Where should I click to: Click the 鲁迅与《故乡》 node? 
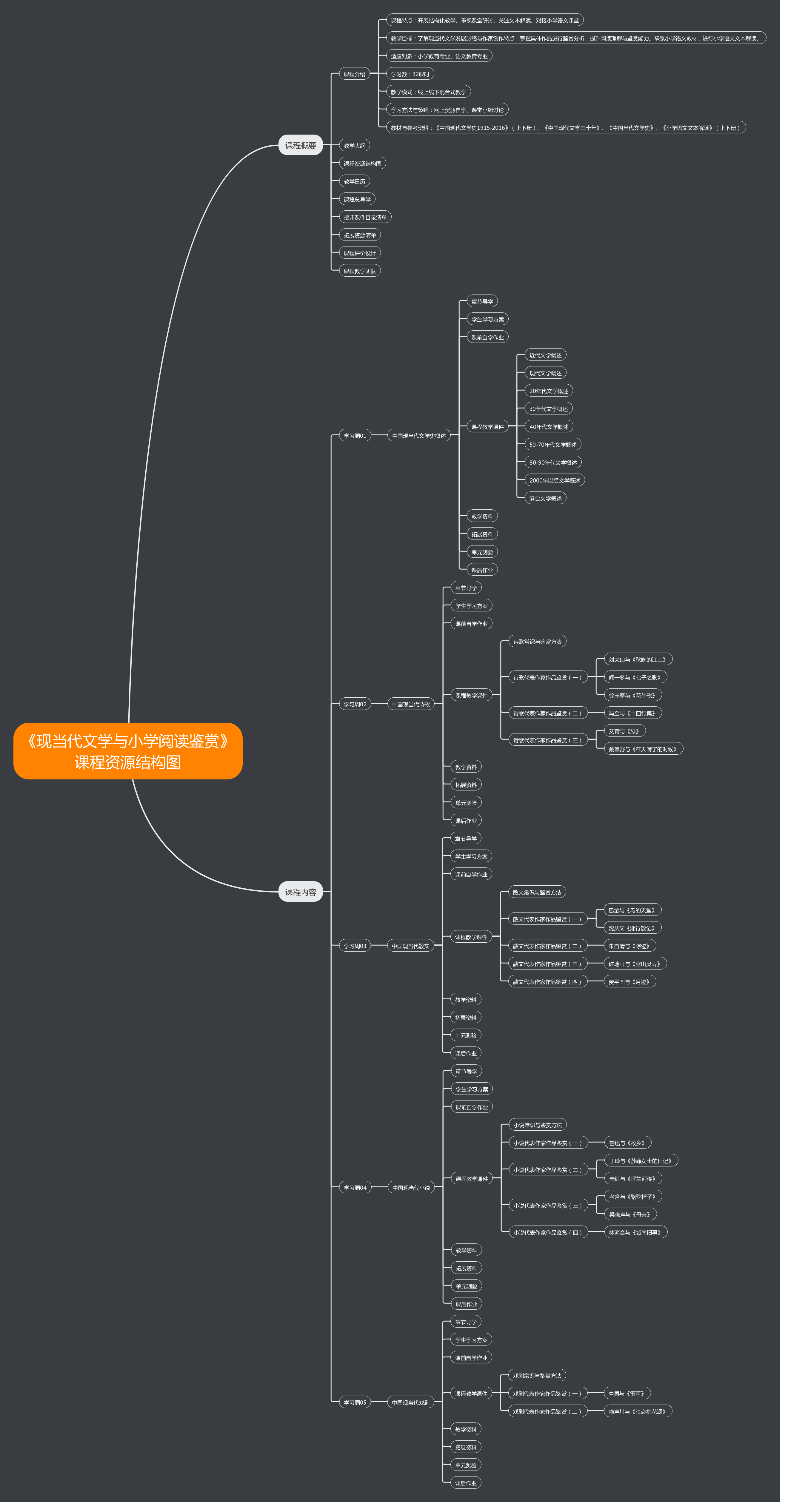(x=628, y=1142)
